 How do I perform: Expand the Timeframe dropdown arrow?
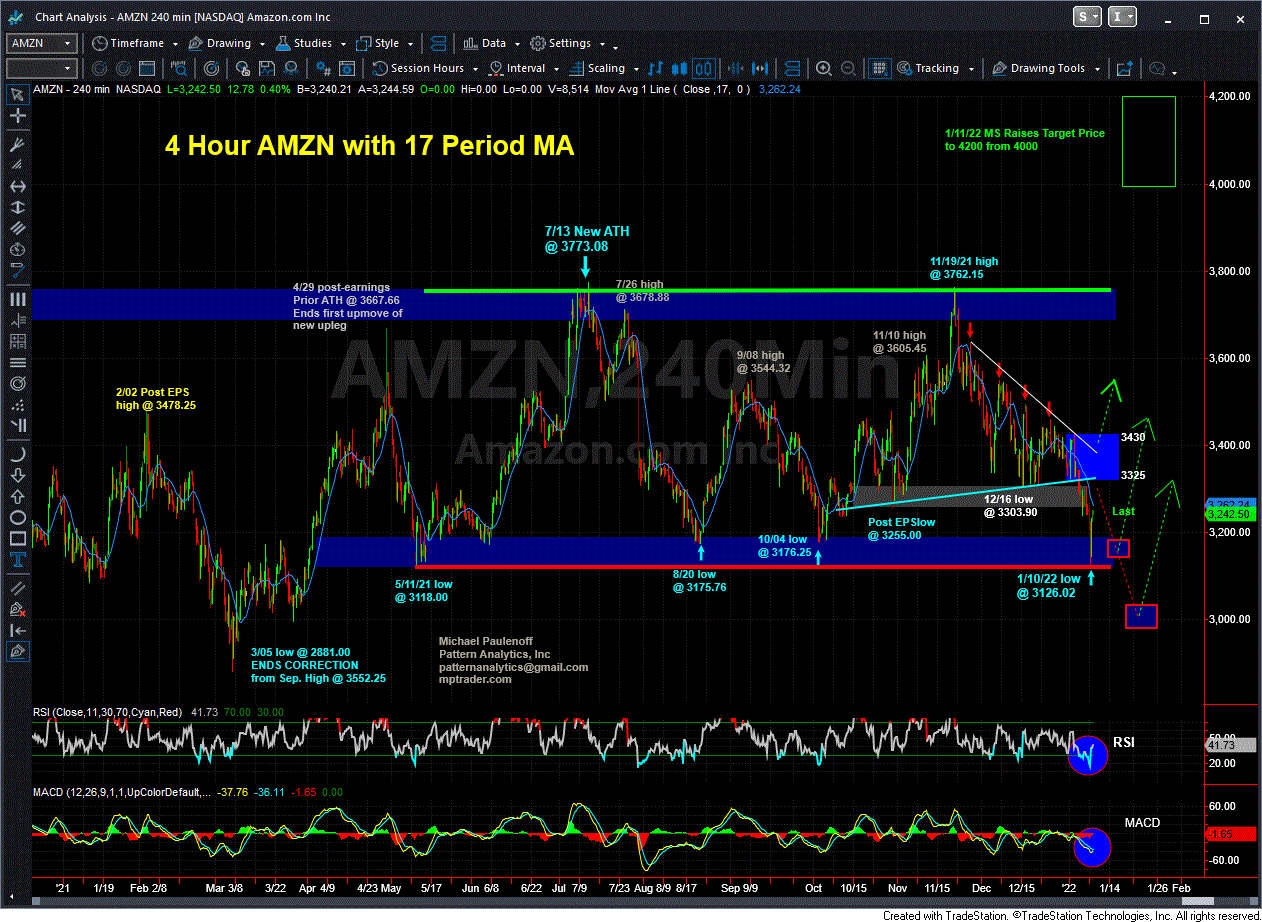tap(175, 44)
